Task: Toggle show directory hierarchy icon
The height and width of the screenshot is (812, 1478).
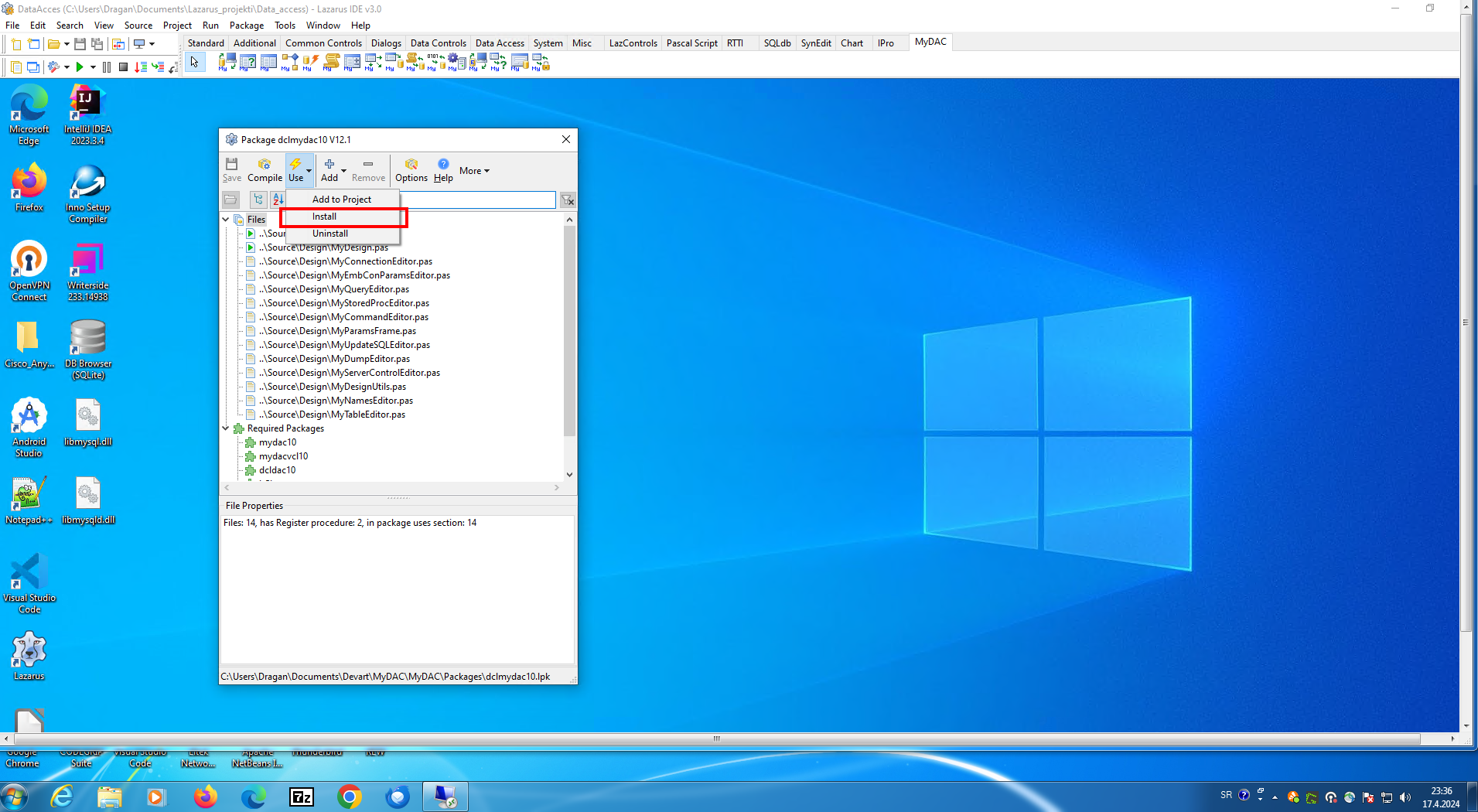Action: [258, 200]
